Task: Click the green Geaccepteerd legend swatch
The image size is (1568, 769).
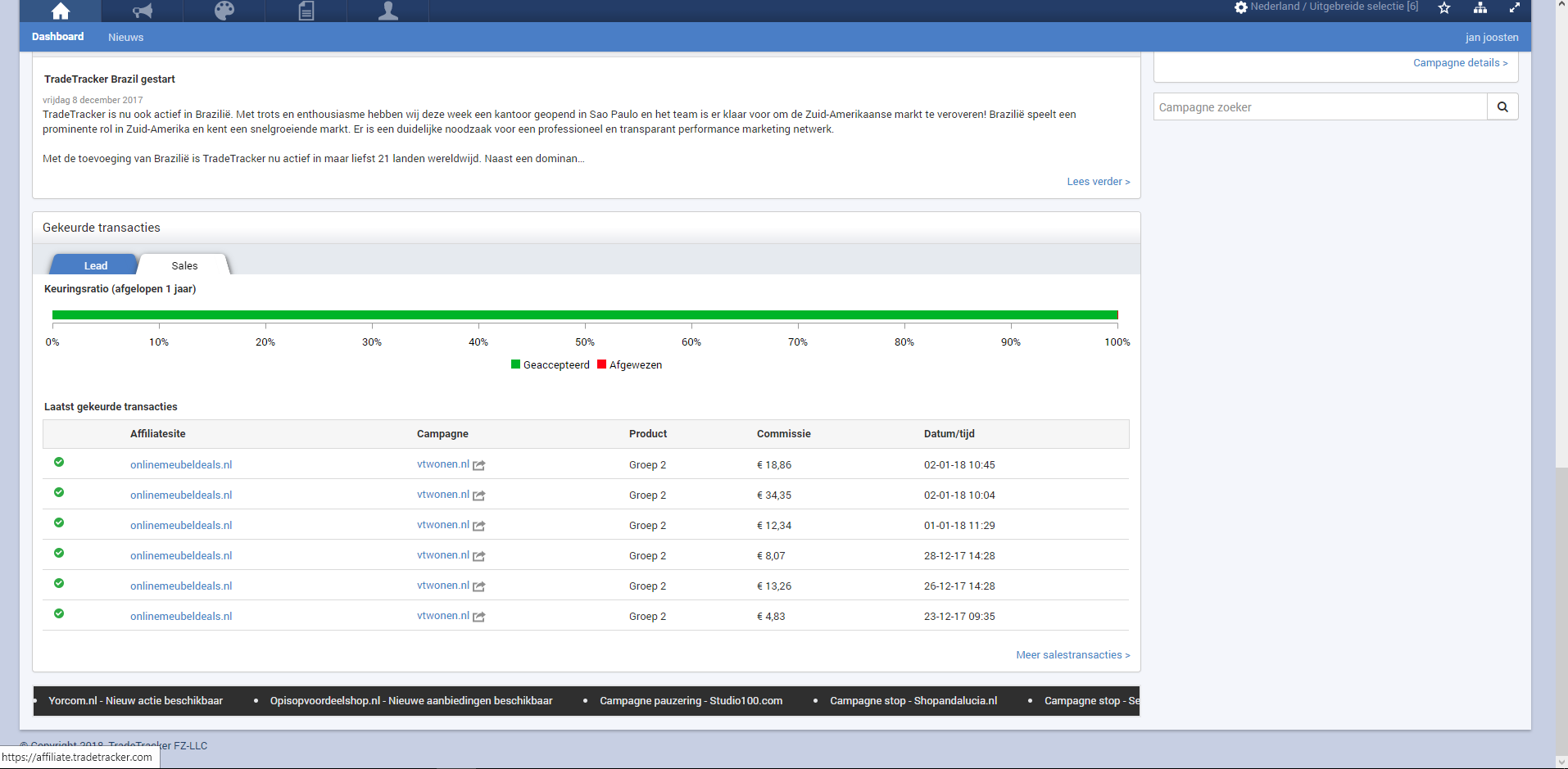Action: coord(515,364)
